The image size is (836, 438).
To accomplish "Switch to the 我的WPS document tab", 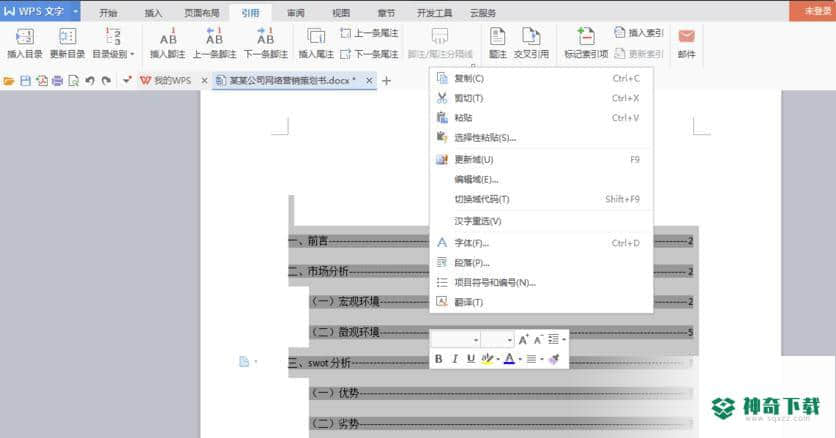I will point(166,80).
